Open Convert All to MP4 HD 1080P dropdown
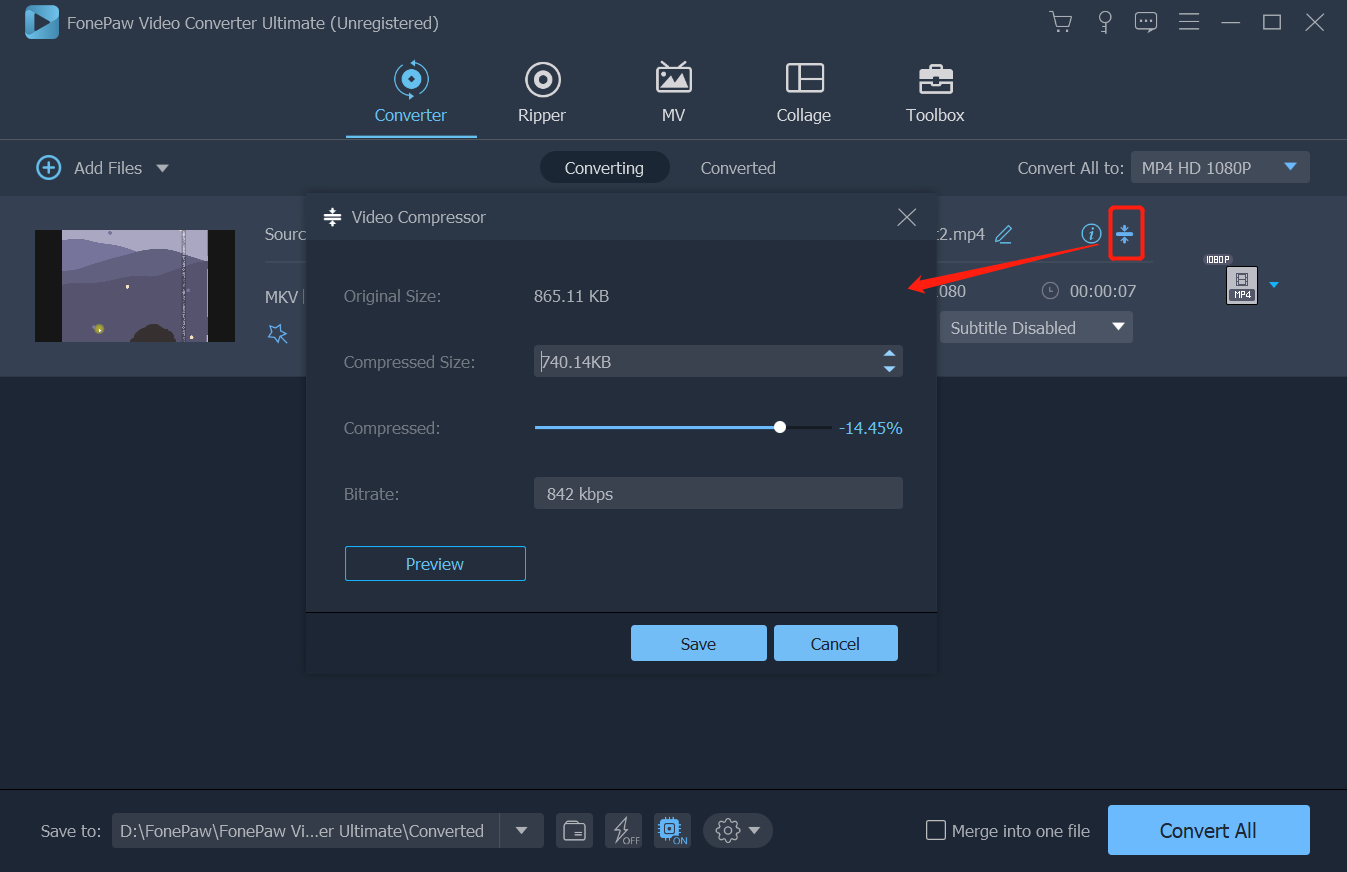Image resolution: width=1347 pixels, height=872 pixels. (1220, 168)
